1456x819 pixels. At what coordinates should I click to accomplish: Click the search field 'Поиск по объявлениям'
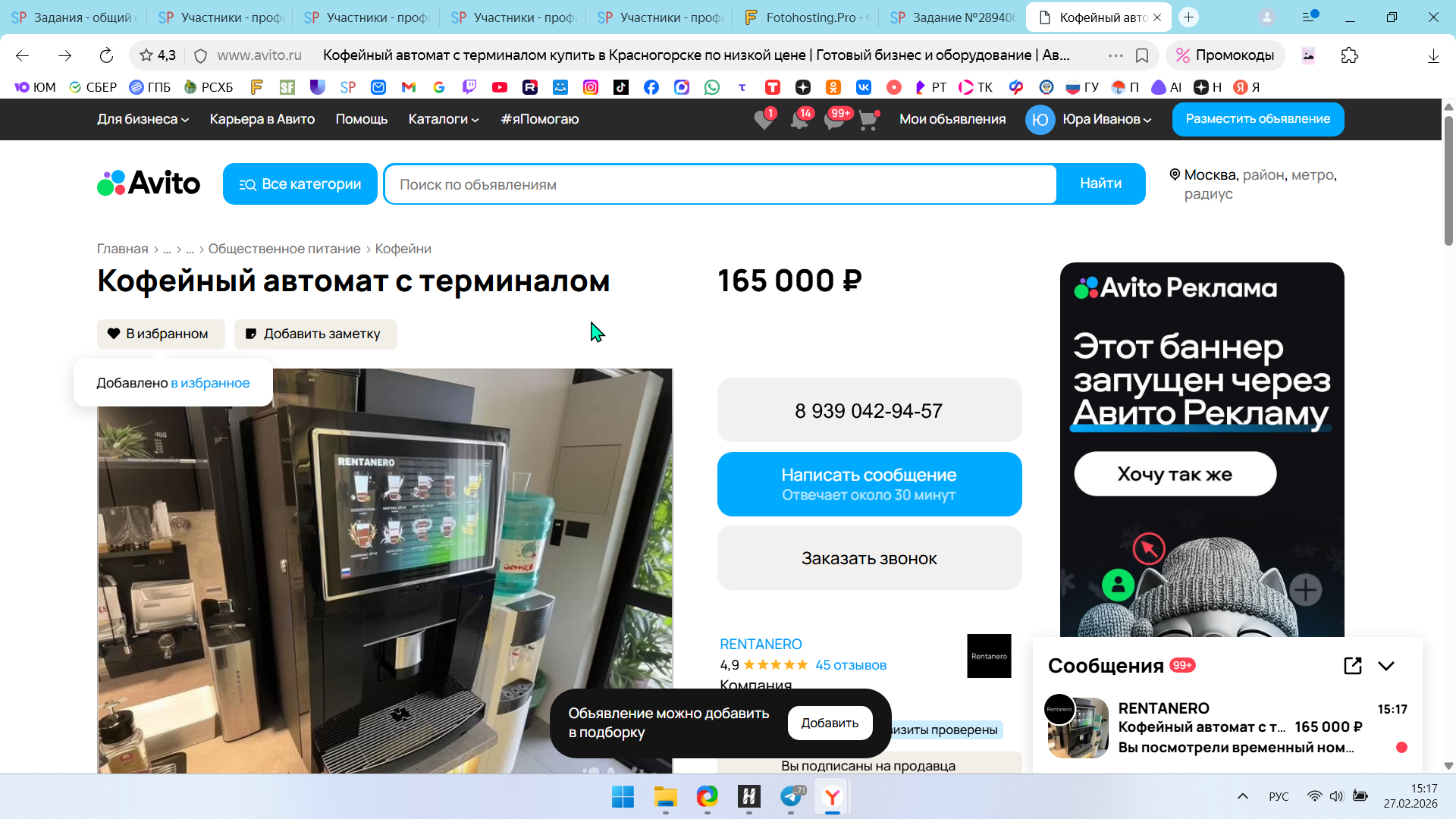[x=719, y=184]
